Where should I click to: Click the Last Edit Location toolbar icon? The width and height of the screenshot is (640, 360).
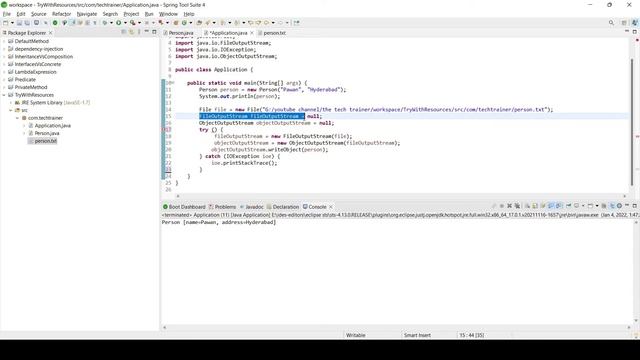tap(251, 23)
